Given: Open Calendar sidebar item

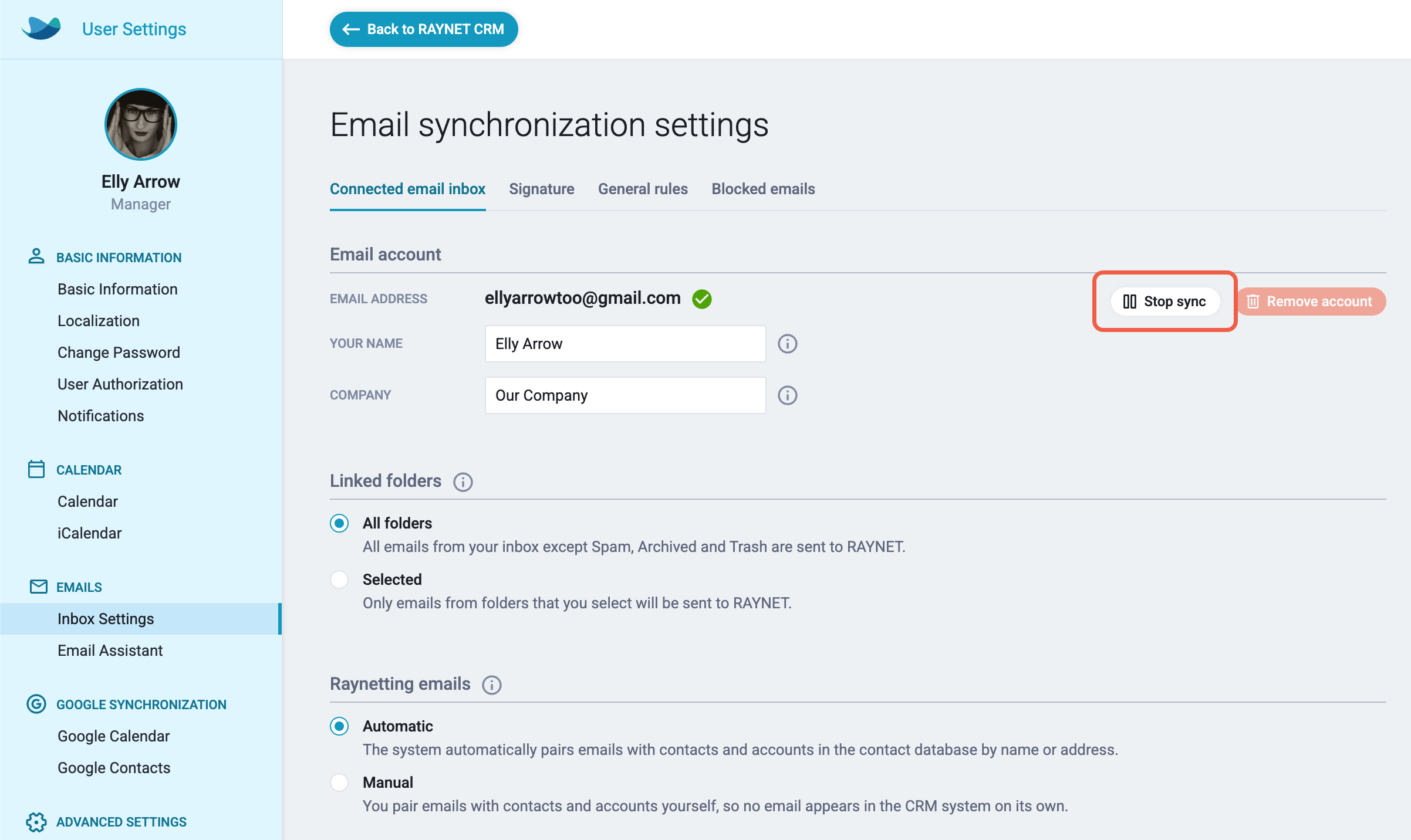Looking at the screenshot, I should [88, 502].
